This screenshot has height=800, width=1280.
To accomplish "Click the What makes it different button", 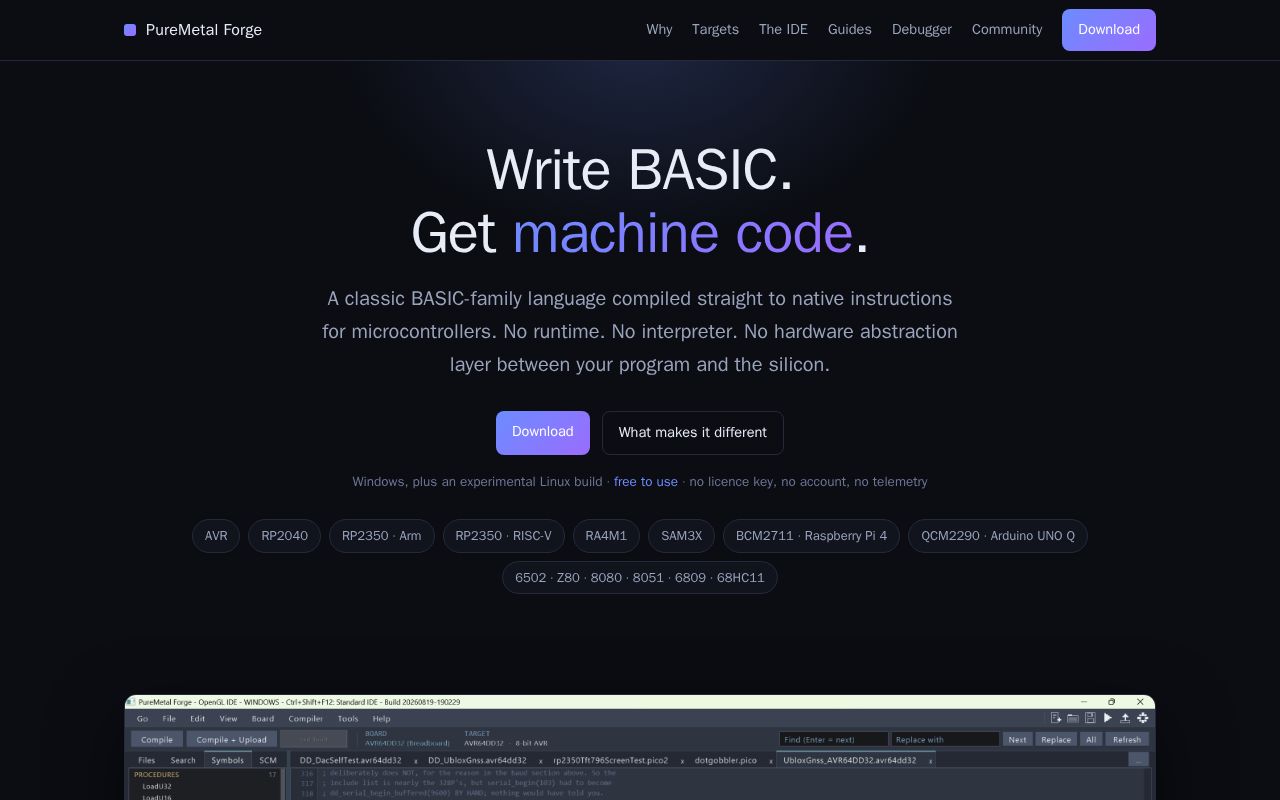I will pyautogui.click(x=693, y=433).
